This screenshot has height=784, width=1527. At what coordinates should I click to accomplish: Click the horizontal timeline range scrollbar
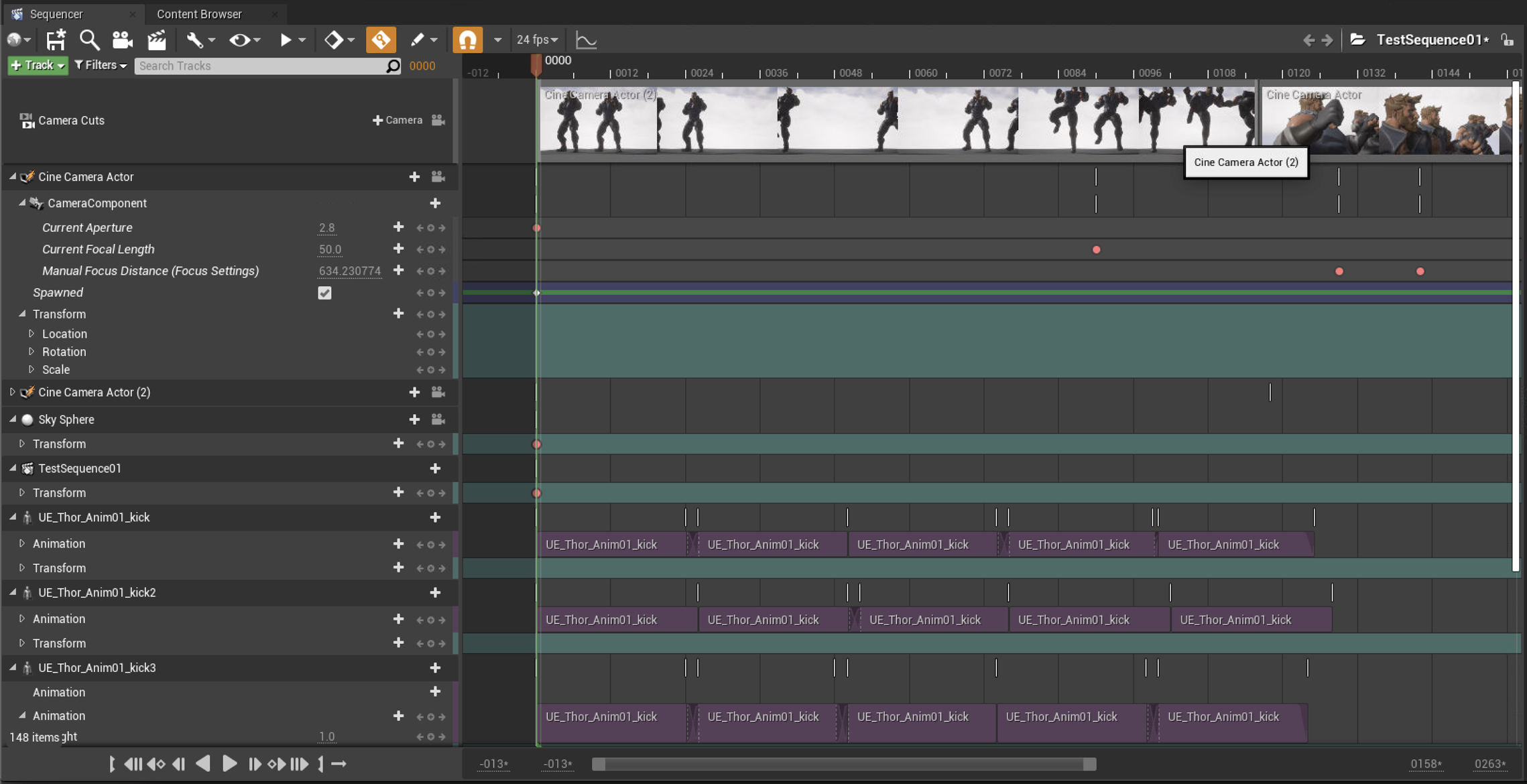tap(844, 764)
